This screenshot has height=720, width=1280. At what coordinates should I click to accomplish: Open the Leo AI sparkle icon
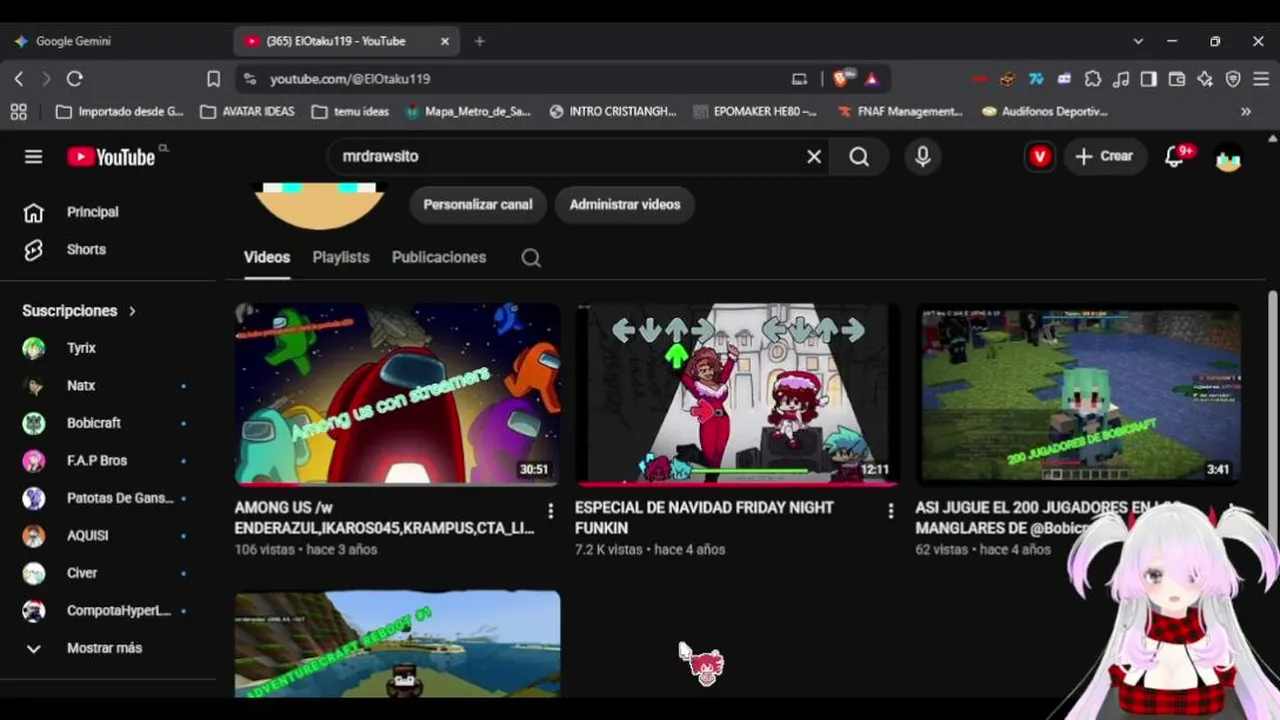[1205, 79]
